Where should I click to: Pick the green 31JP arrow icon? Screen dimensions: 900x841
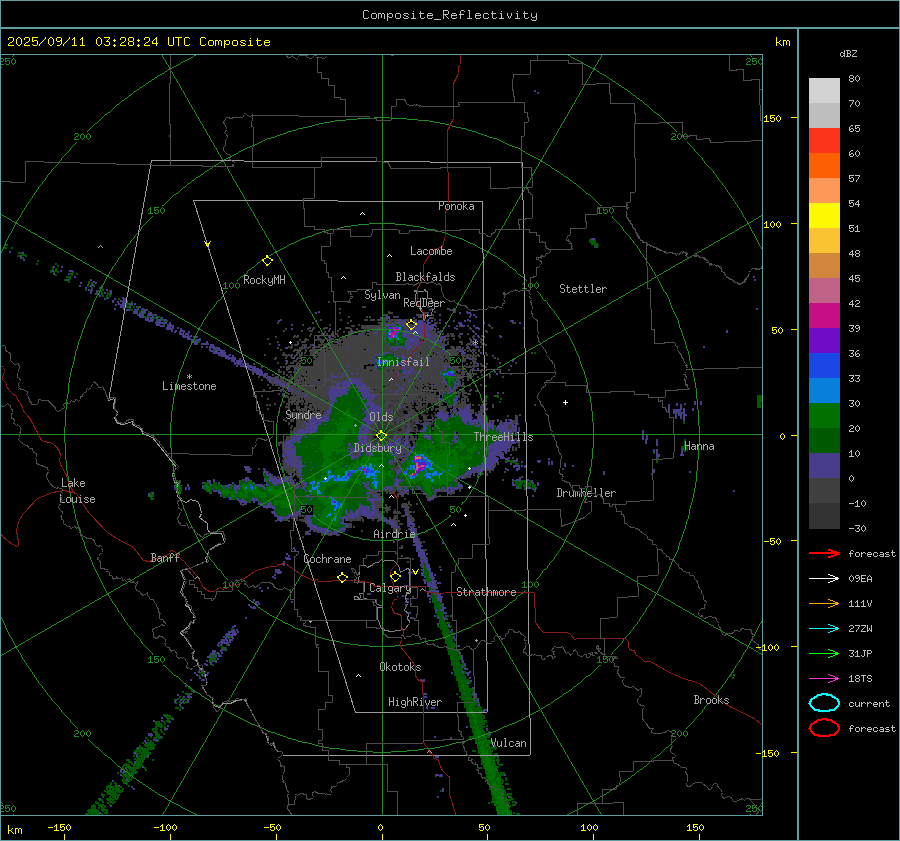pyautogui.click(x=824, y=653)
